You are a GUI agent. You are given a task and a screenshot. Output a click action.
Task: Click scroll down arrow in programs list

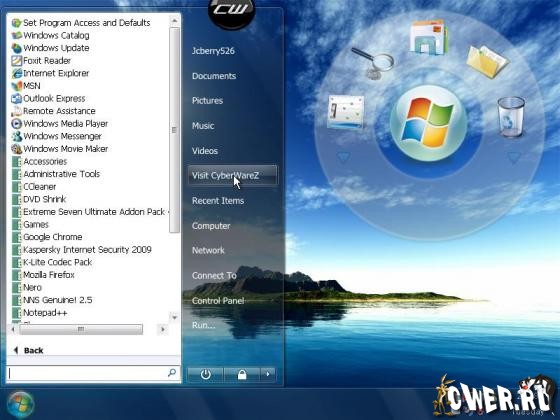tap(174, 317)
